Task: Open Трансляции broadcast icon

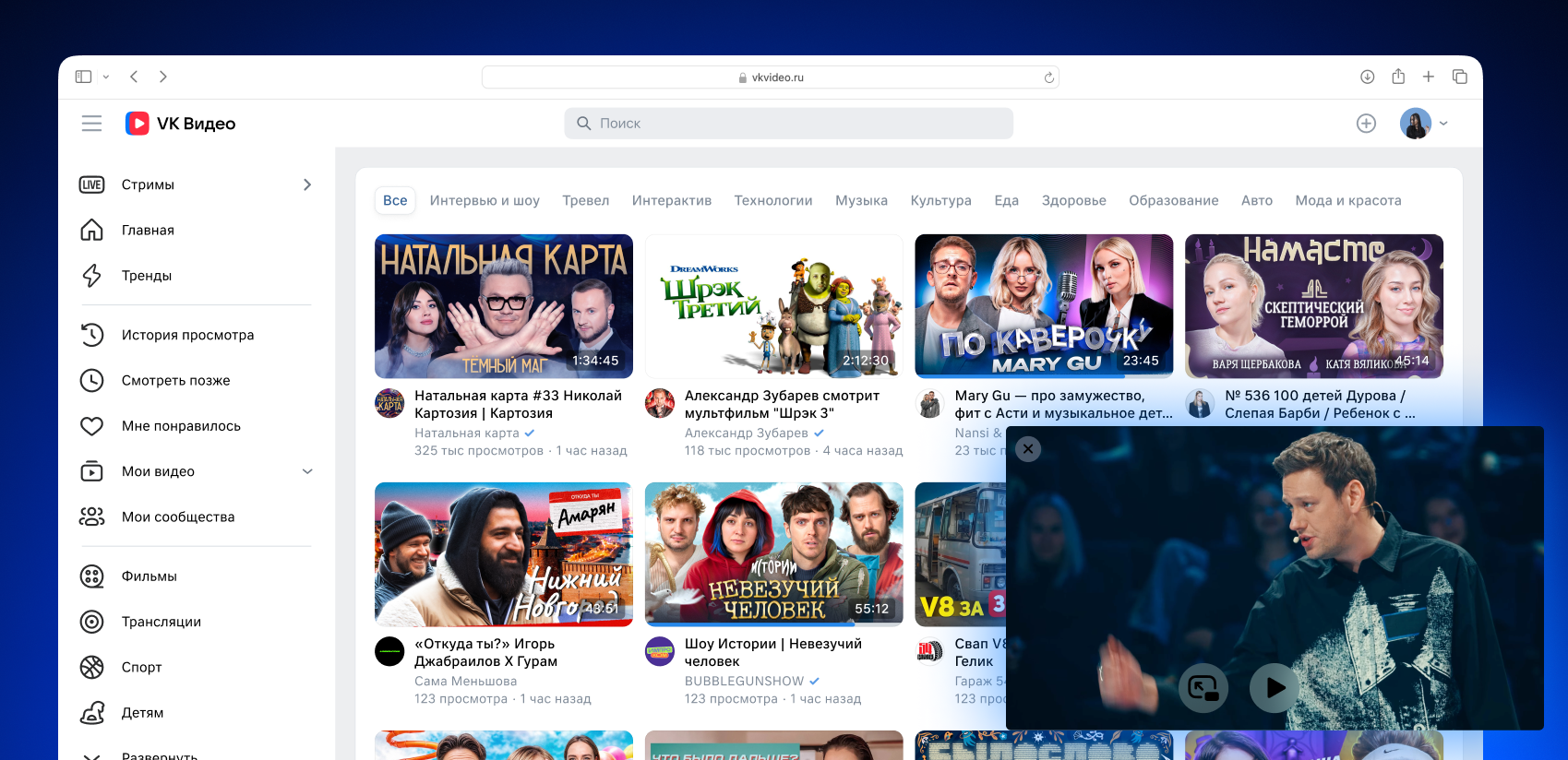Action: pos(91,622)
